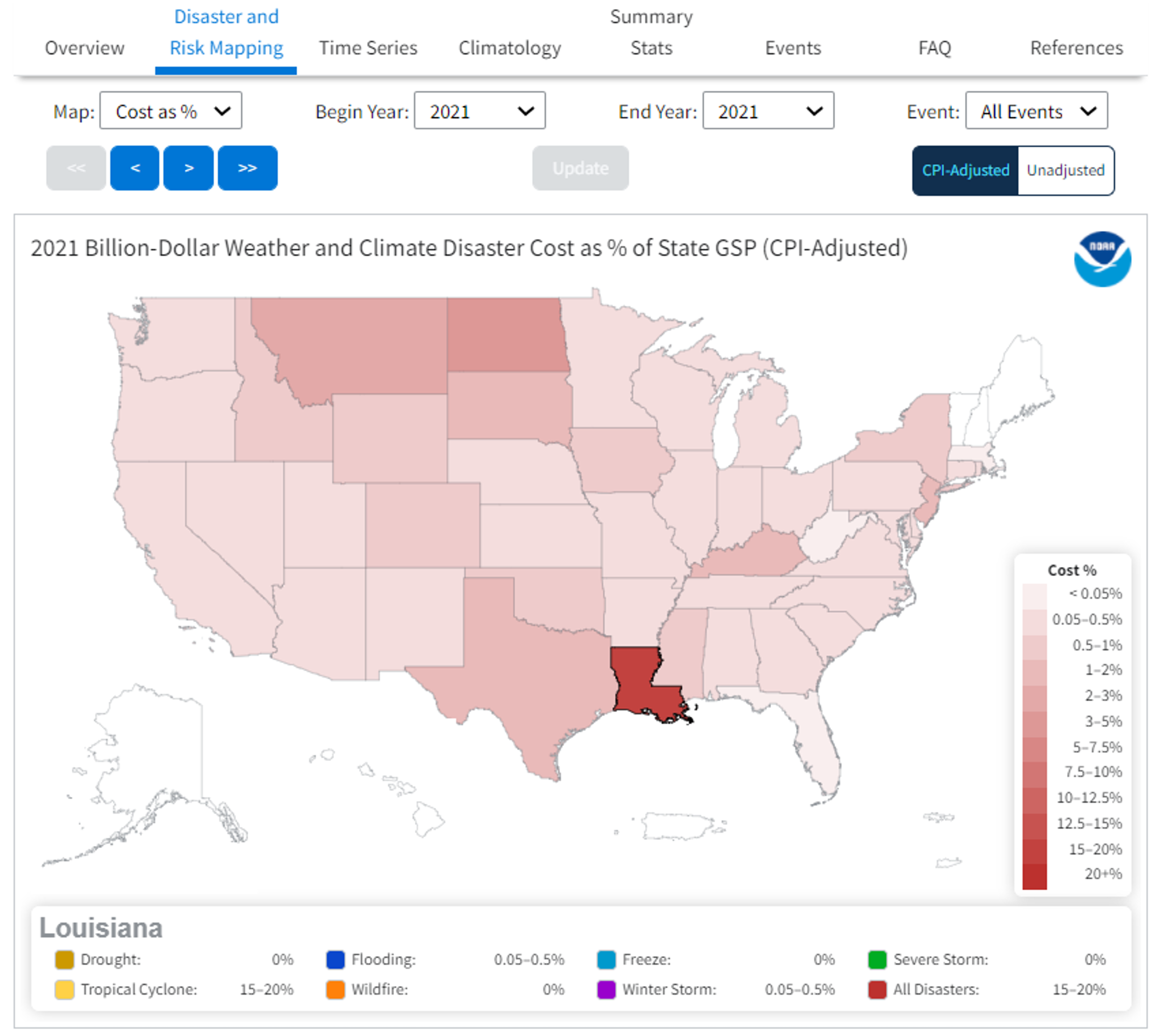Click the Tropical Cyclone yellow legend icon
The width and height of the screenshot is (1162, 1036).
click(x=64, y=990)
